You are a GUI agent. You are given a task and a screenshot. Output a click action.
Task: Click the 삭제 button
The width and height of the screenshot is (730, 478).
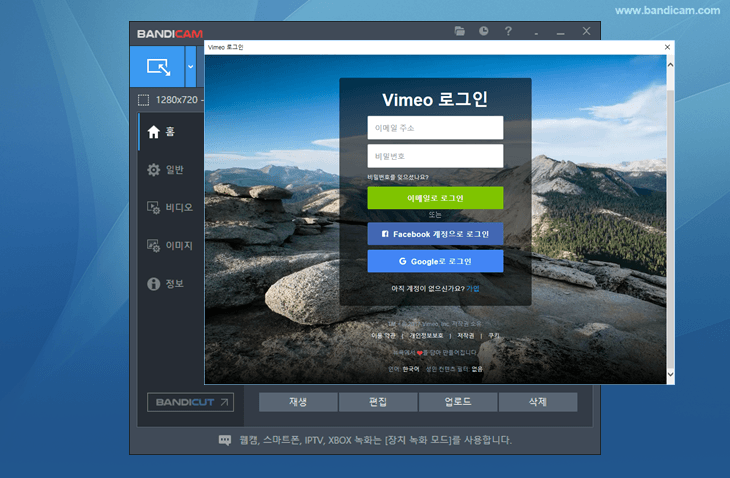[538, 402]
